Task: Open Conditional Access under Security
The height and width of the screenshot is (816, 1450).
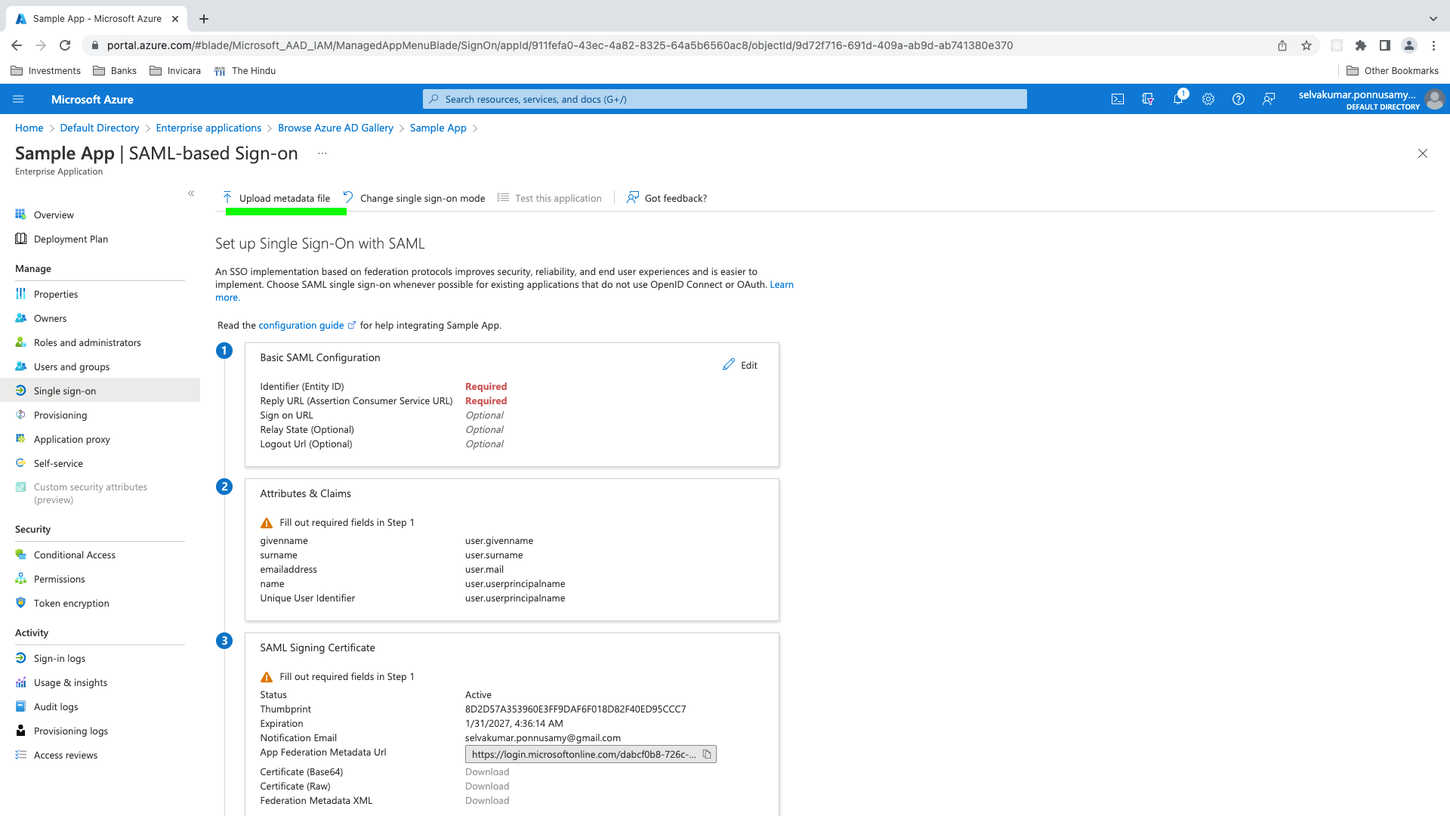Action: [74, 555]
